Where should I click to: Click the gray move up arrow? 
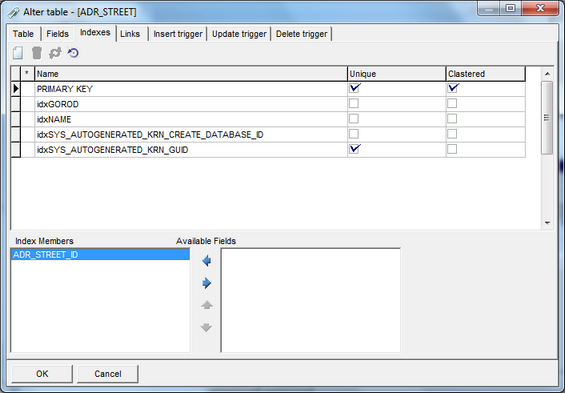click(x=206, y=305)
